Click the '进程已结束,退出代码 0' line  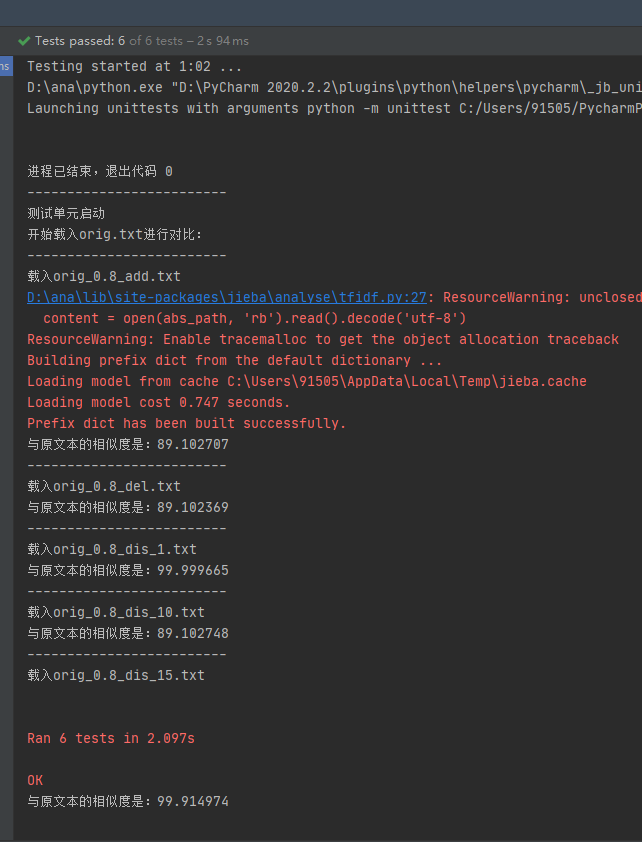pos(100,171)
